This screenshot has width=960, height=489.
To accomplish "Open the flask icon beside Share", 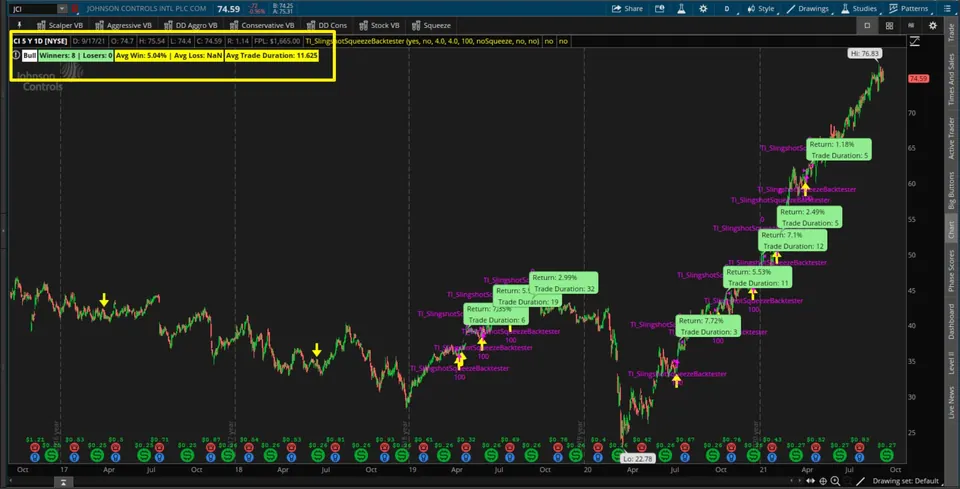I will pos(680,9).
